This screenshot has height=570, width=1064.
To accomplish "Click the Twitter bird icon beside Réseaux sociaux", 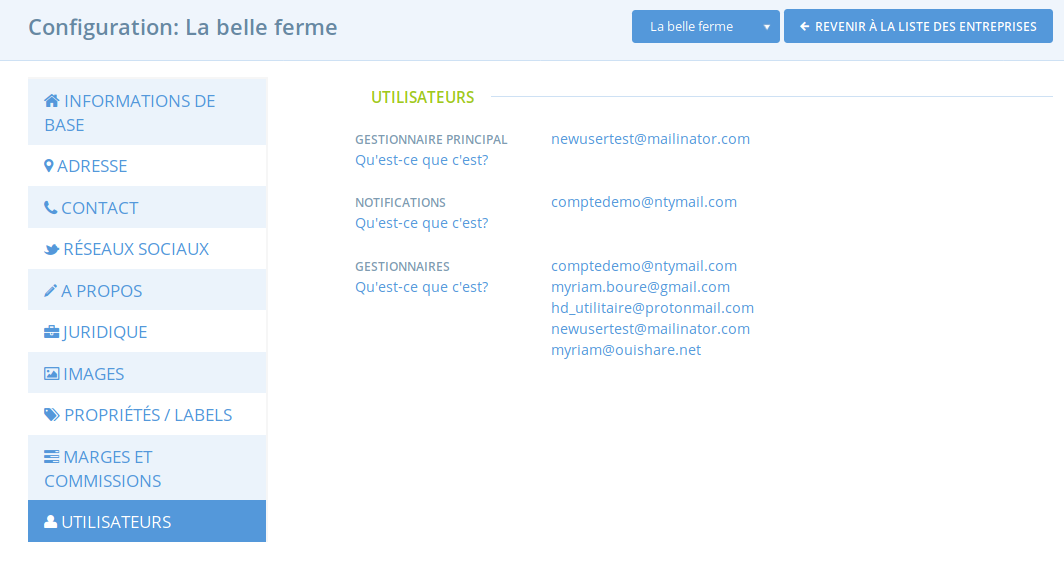I will click(x=52, y=249).
